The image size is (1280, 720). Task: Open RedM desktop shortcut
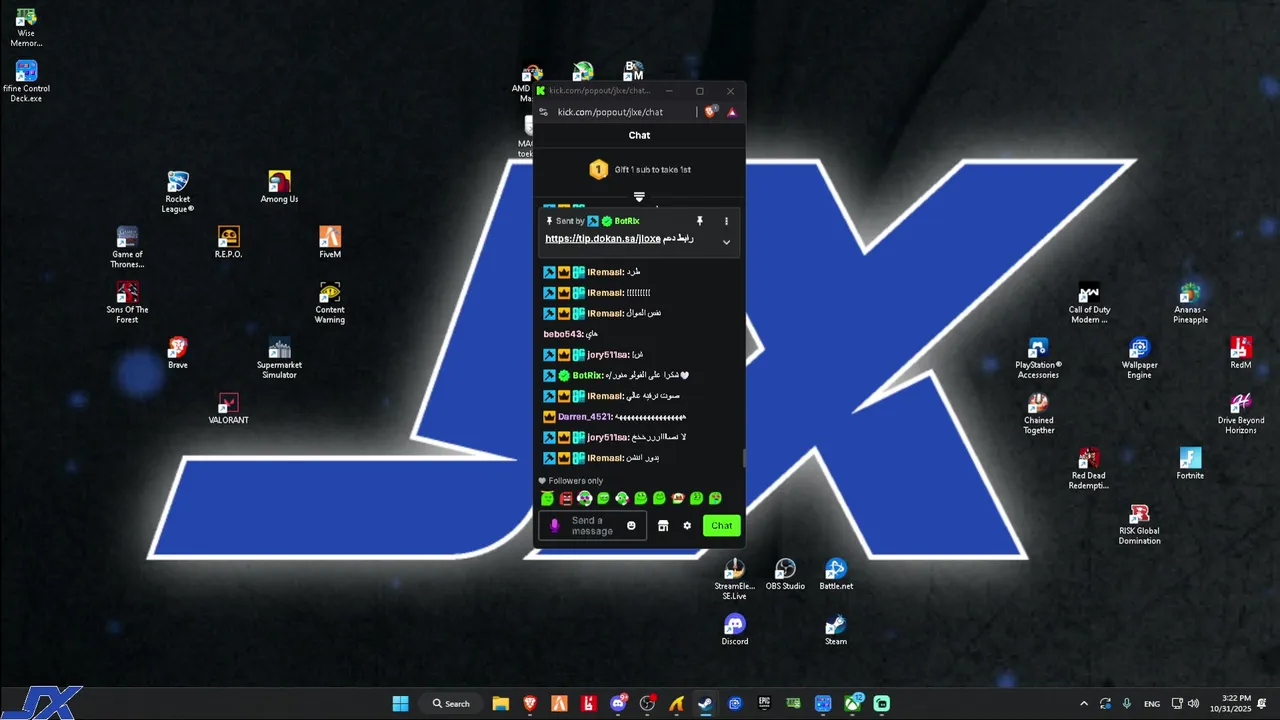tap(1241, 353)
